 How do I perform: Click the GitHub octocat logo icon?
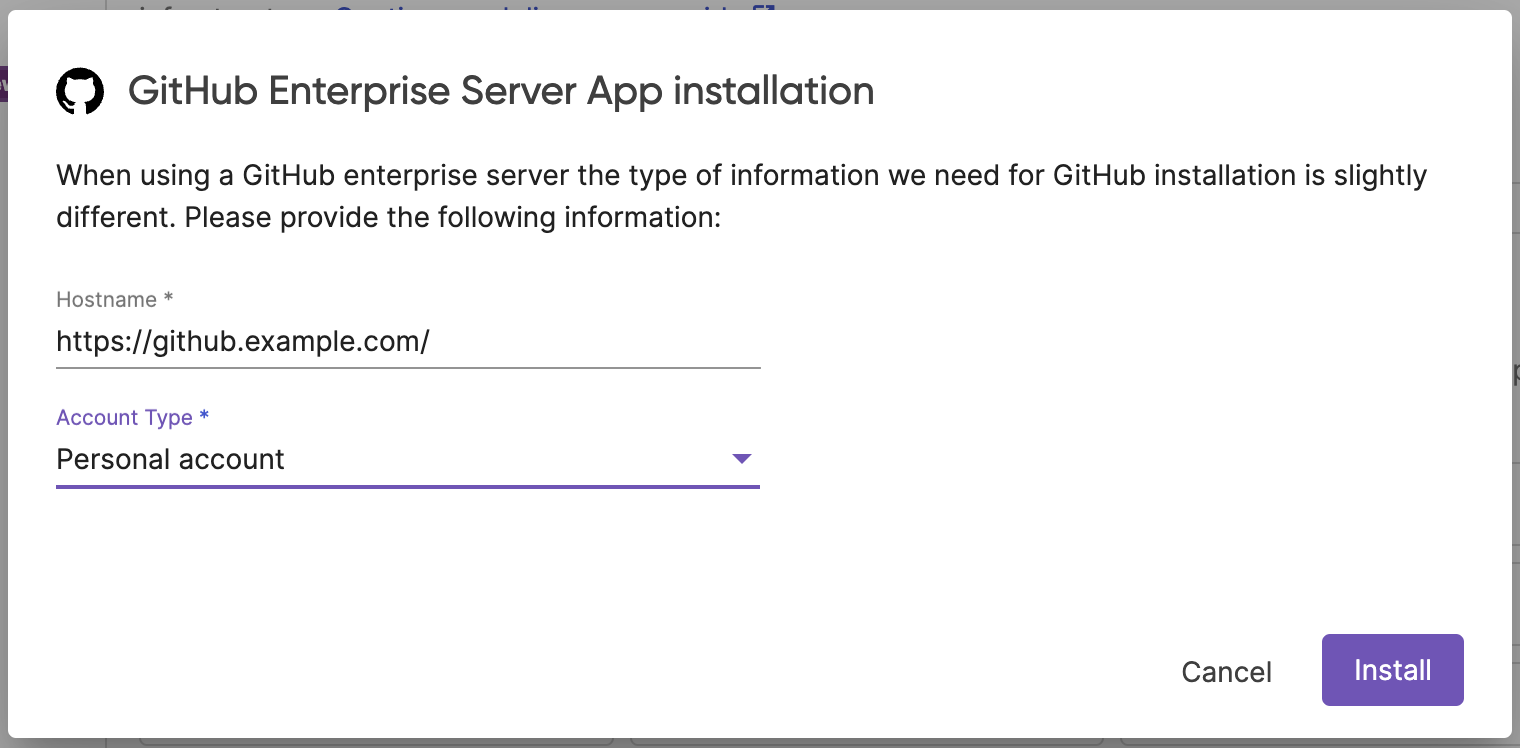coord(81,90)
